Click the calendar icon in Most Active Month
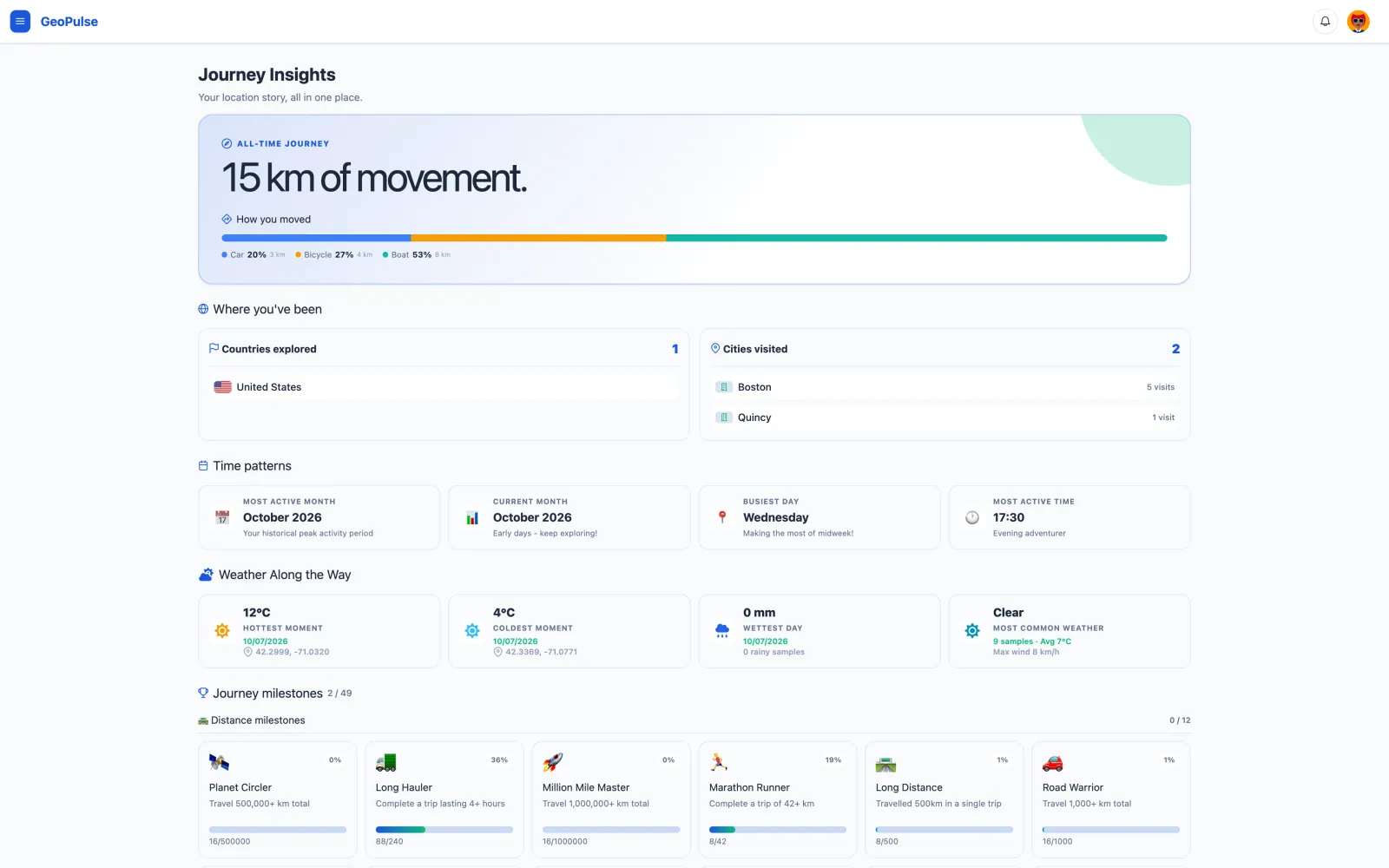Viewport: 1389px width, 868px height. pyautogui.click(x=222, y=517)
